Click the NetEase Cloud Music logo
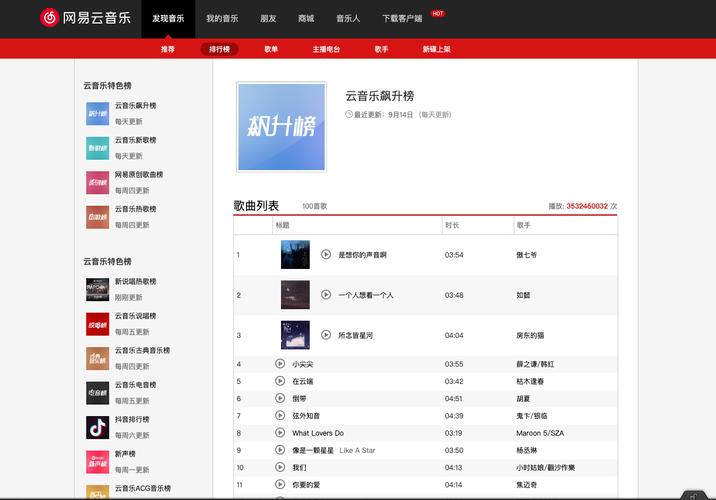The width and height of the screenshot is (716, 500). click(x=85, y=18)
